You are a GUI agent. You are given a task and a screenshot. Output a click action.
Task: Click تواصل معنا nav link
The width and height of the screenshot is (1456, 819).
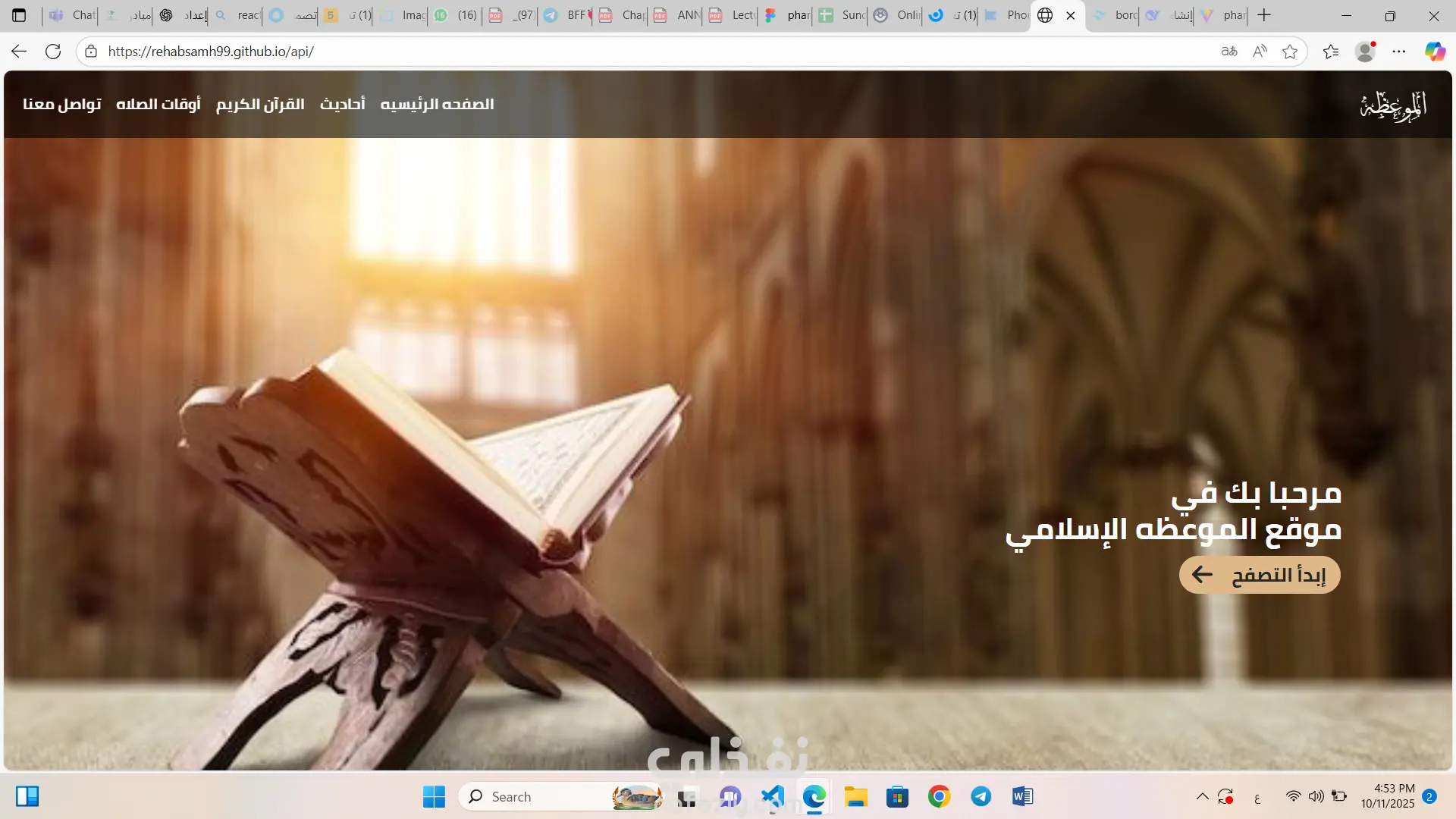[x=62, y=104]
